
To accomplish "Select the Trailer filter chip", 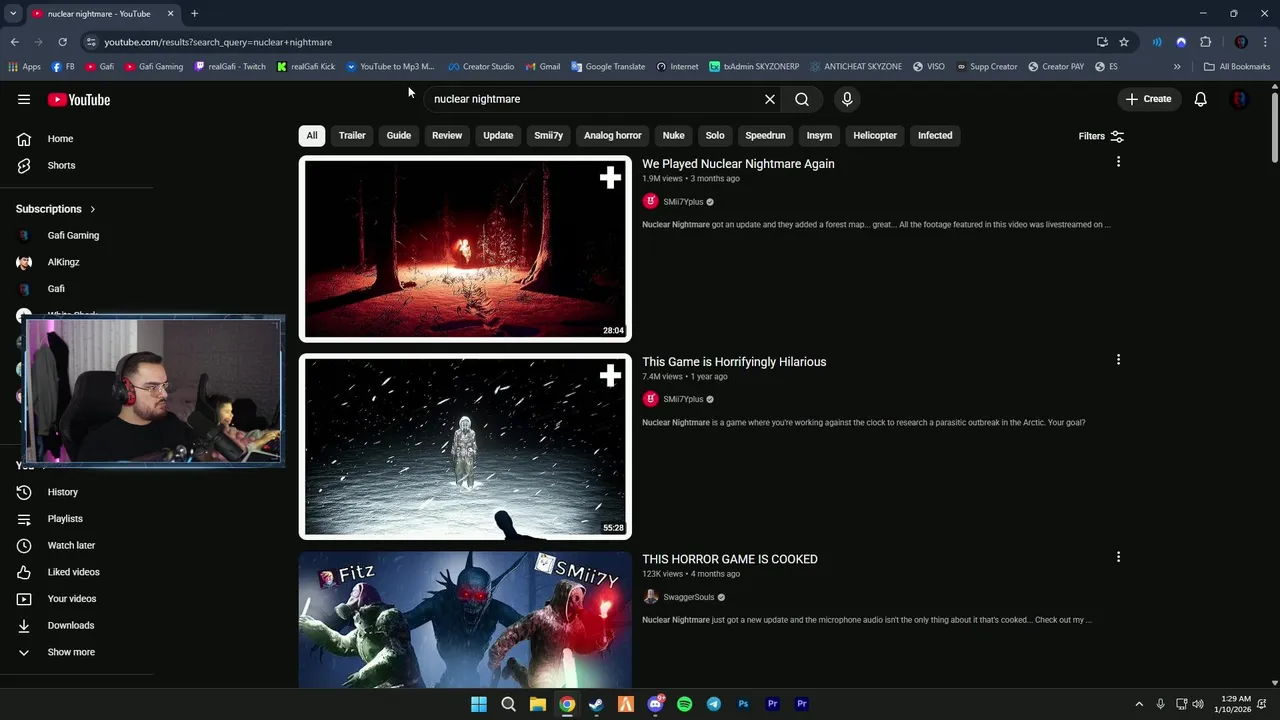I will pos(352,136).
